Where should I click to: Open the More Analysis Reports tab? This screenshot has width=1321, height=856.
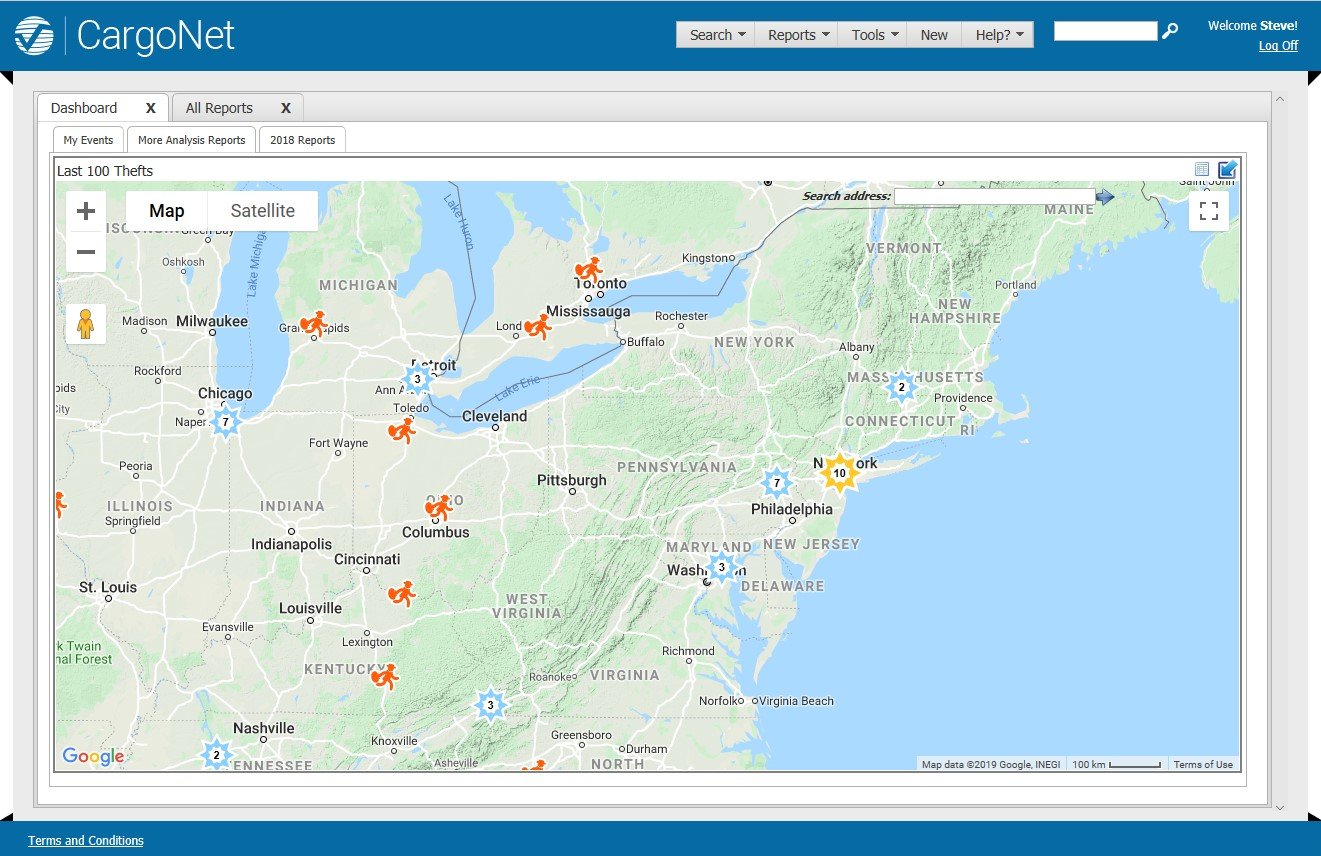tap(191, 140)
